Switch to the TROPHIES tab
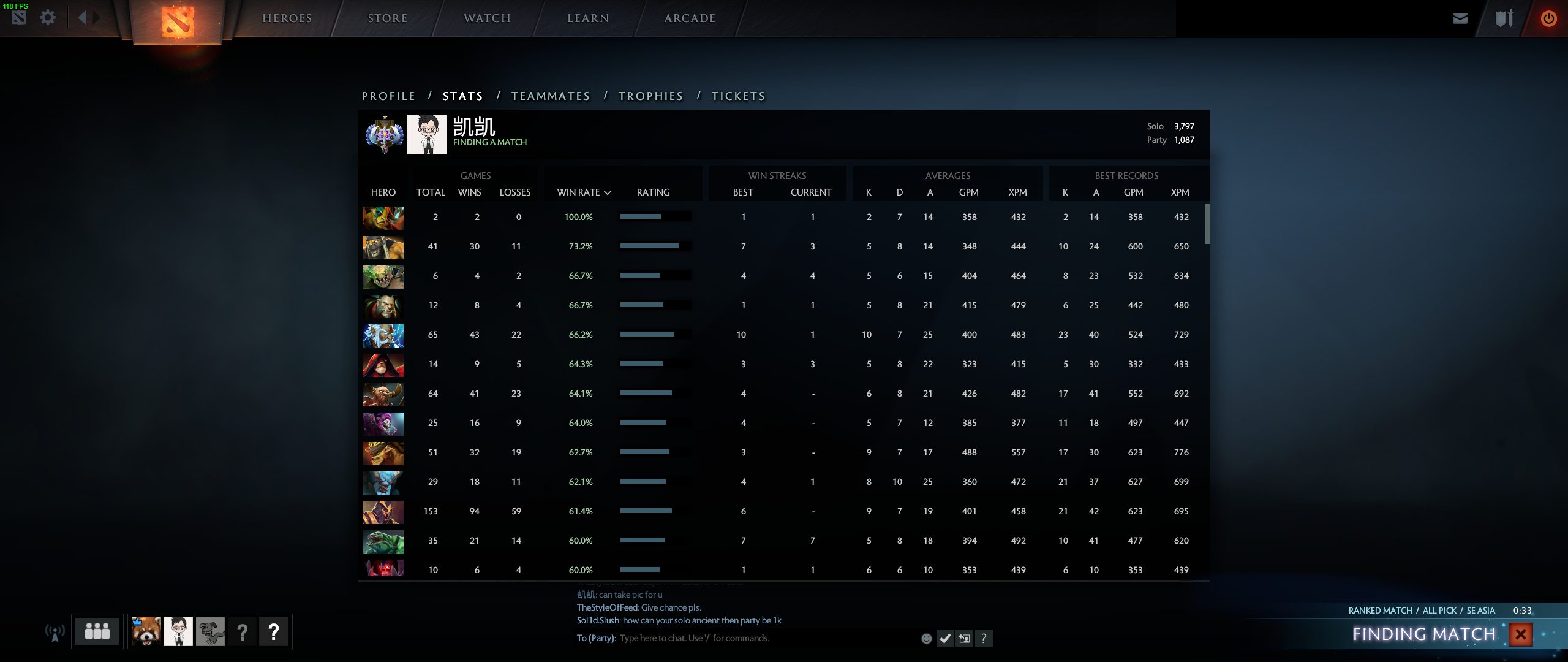The height and width of the screenshot is (662, 1568). click(x=651, y=96)
